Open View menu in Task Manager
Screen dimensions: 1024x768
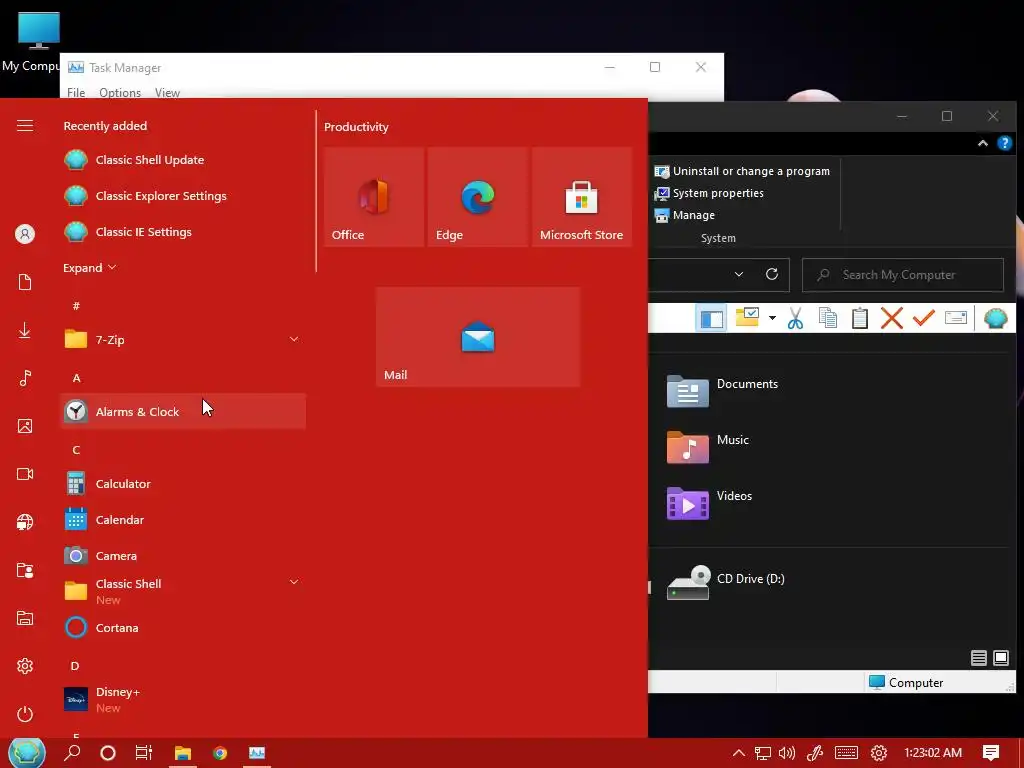167,93
